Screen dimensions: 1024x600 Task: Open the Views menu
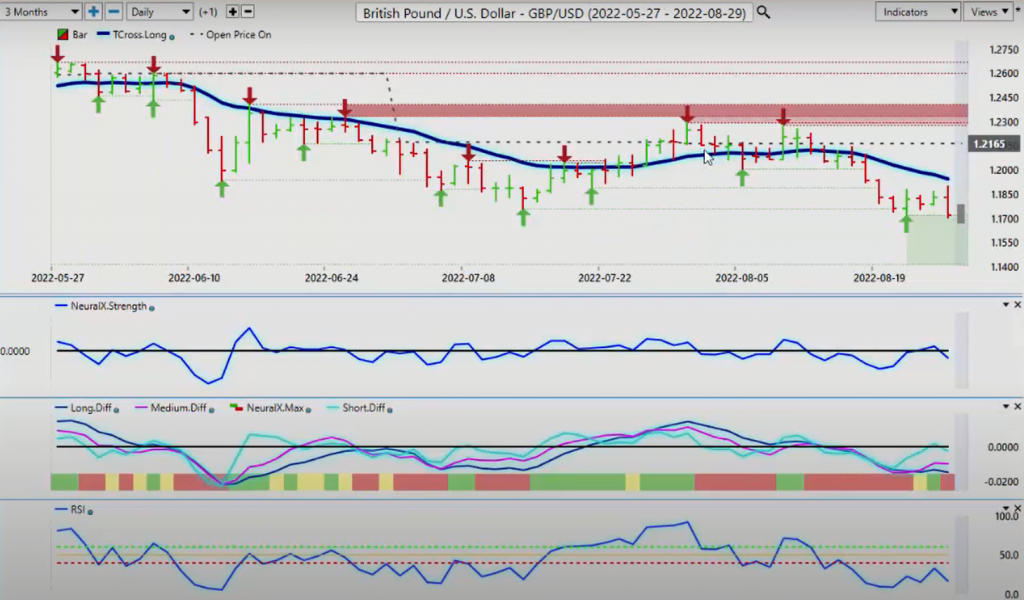[989, 12]
